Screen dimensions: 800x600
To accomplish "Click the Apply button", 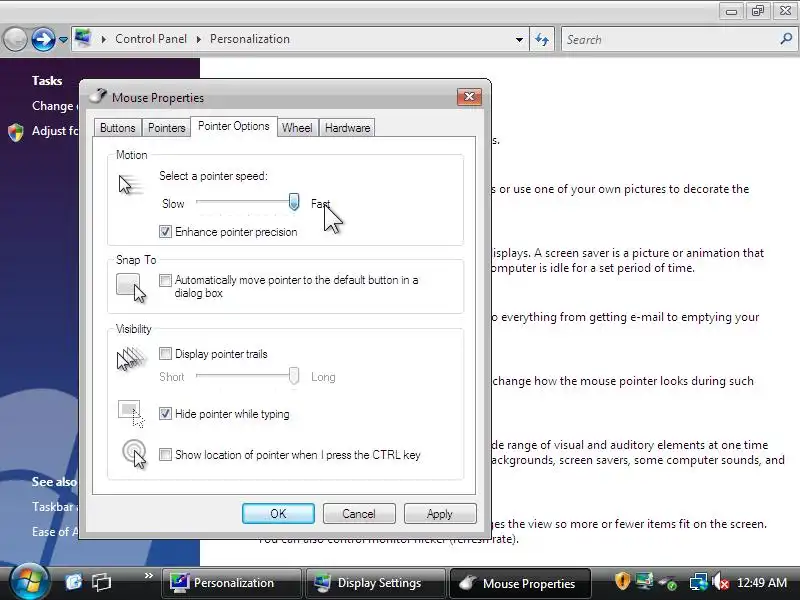I will [x=440, y=514].
